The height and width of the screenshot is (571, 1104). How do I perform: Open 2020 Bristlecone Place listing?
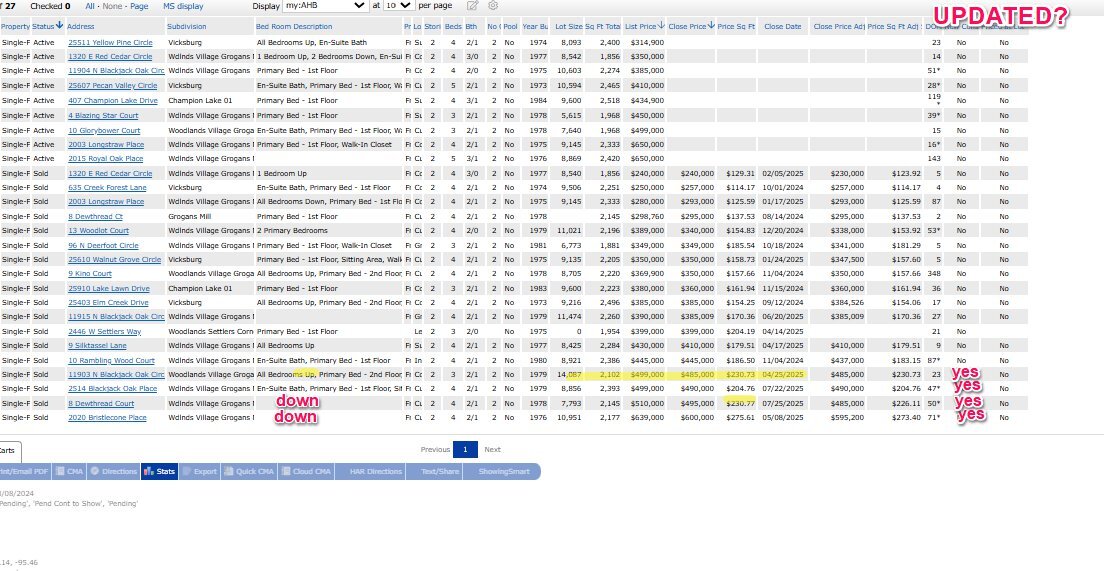pyautogui.click(x=107, y=418)
